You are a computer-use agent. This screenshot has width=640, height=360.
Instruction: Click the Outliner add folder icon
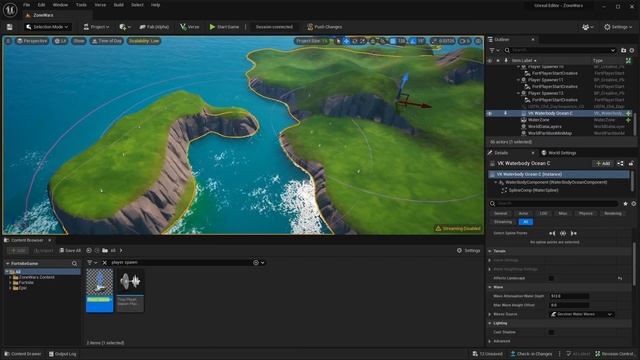click(623, 50)
